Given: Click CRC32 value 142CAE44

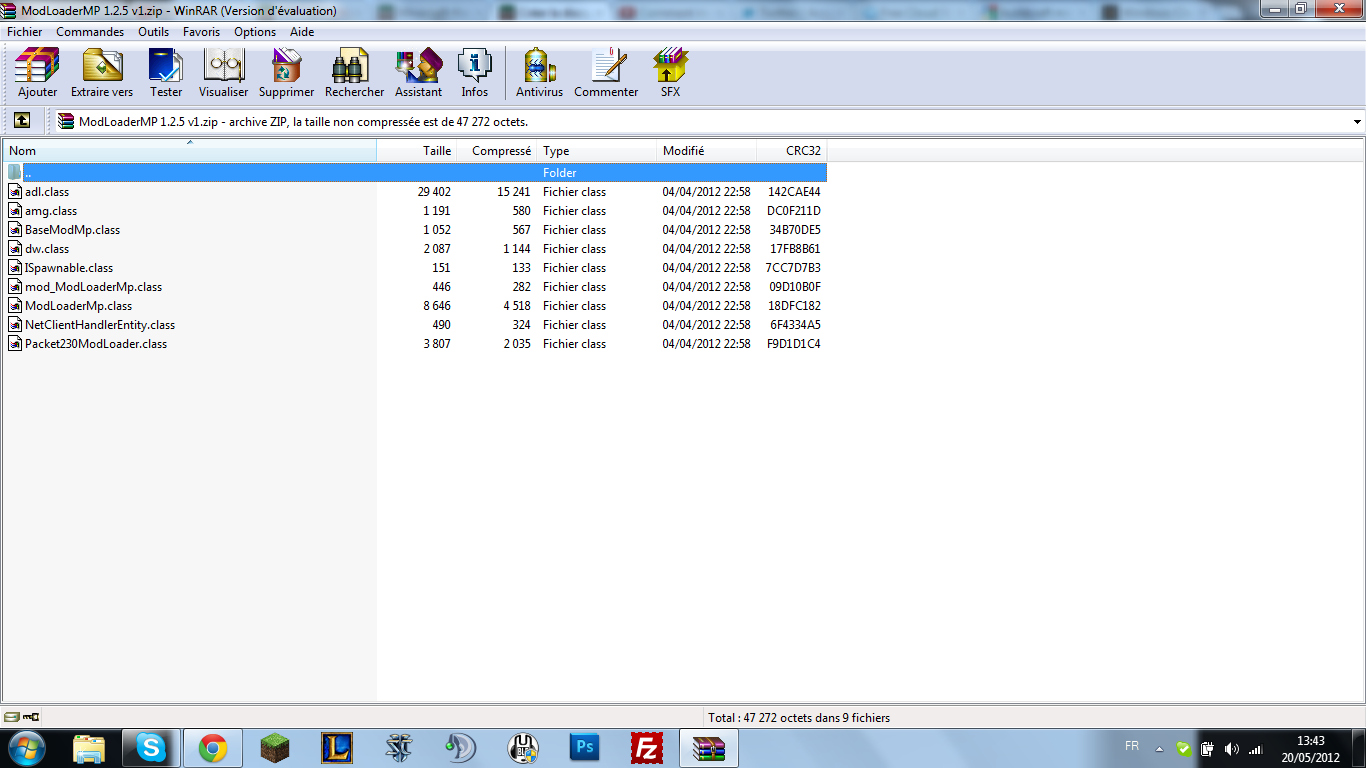Looking at the screenshot, I should [x=794, y=192].
